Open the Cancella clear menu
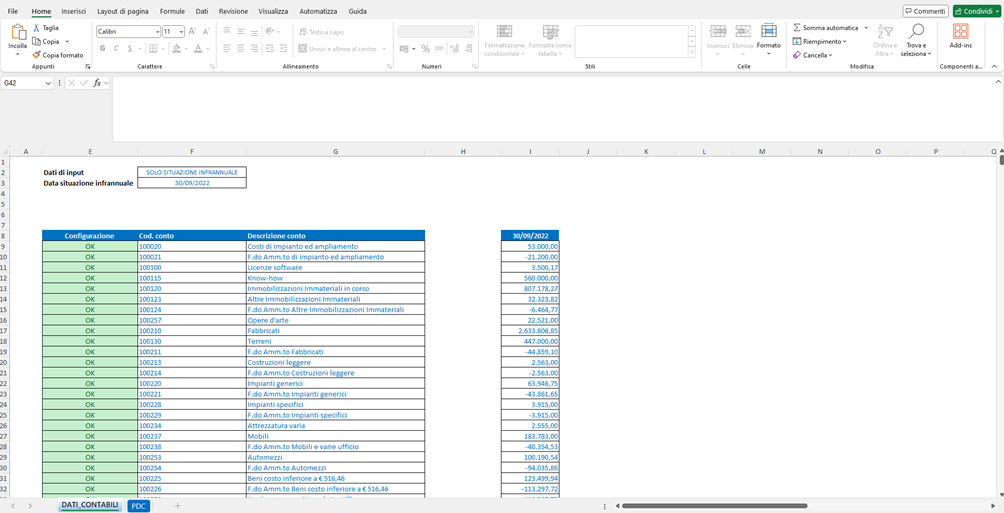 click(x=813, y=55)
